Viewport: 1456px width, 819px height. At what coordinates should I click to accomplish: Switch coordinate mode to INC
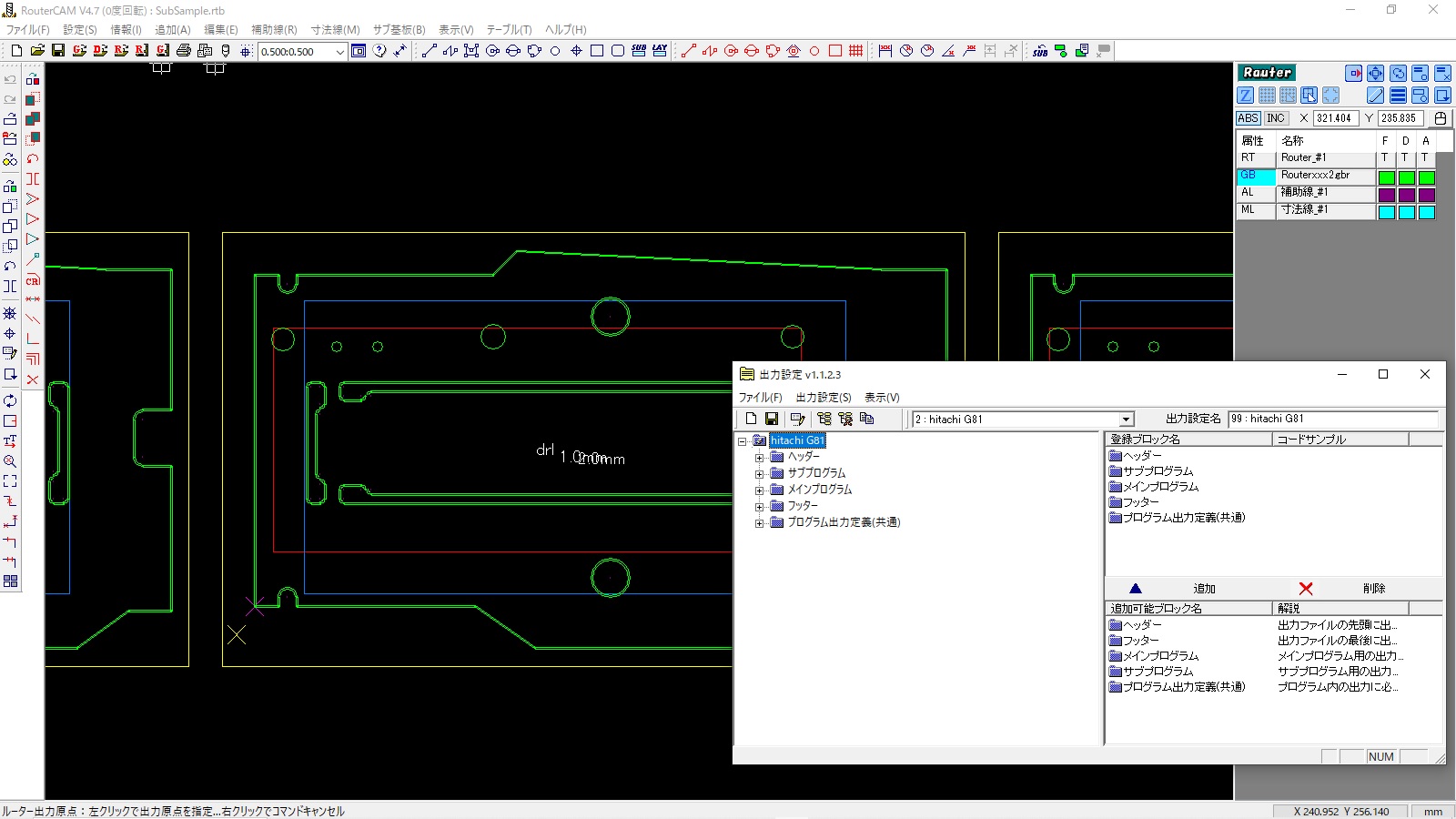pos(1276,118)
